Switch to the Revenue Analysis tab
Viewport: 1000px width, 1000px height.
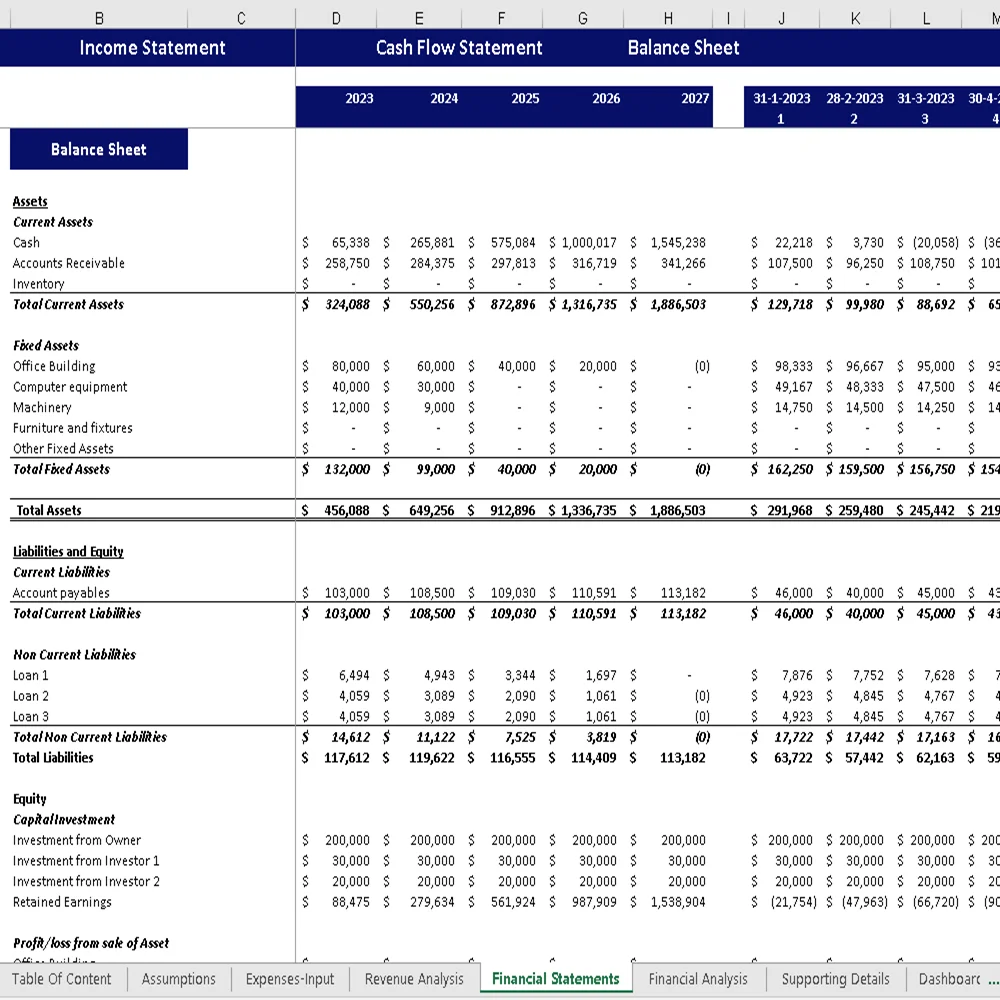coord(413,979)
